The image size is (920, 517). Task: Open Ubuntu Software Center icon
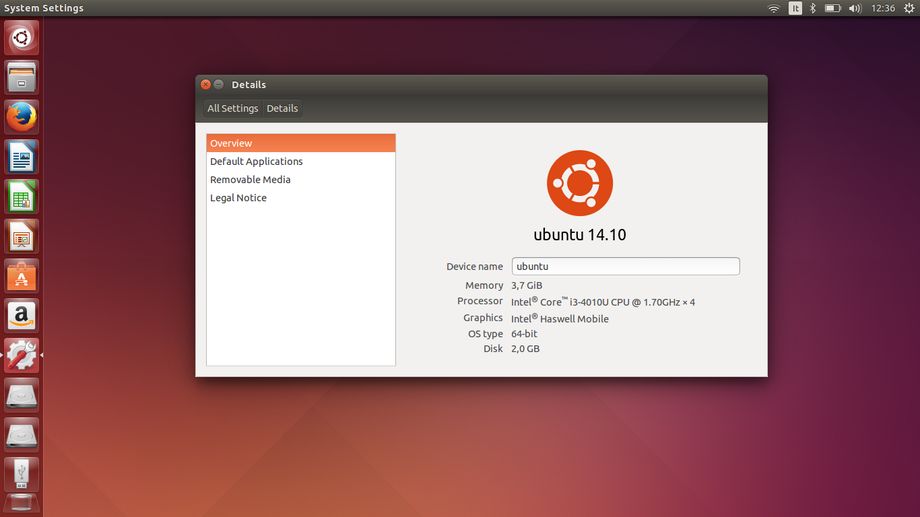(x=22, y=276)
